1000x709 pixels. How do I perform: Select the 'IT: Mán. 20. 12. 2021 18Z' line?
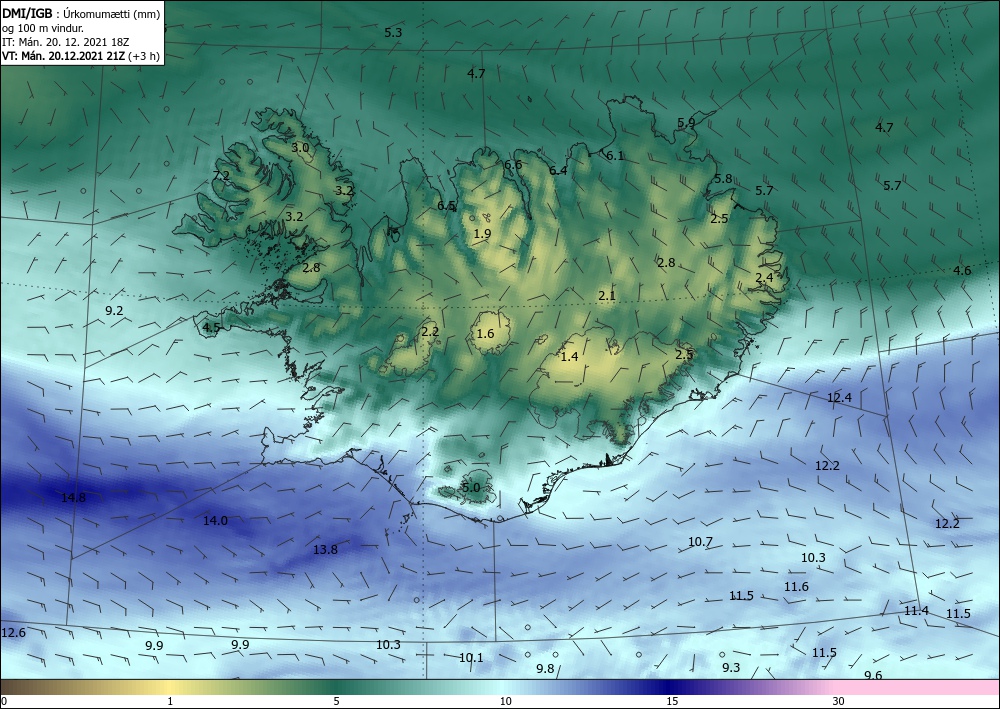pyautogui.click(x=66, y=42)
